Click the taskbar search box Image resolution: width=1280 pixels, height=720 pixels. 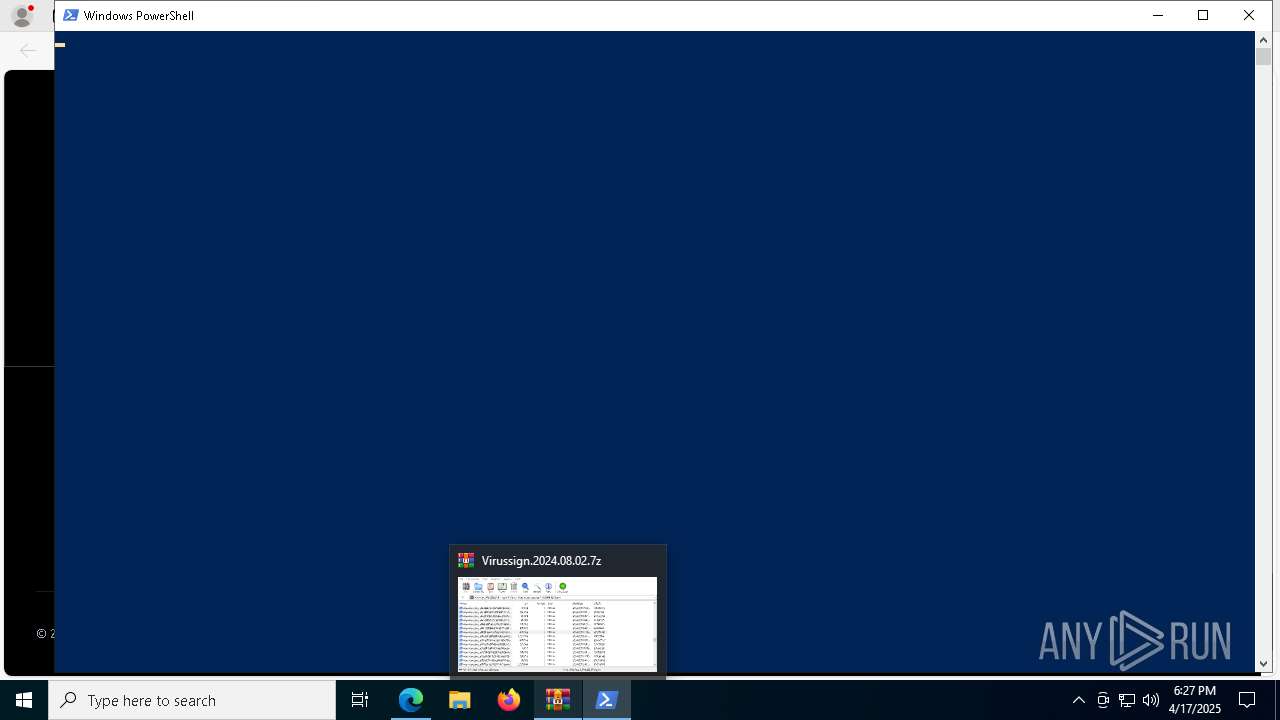(192, 700)
